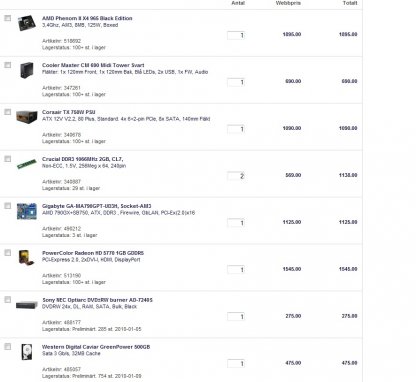This screenshot has width=416, height=382.
Task: Click the quantity box for Cooler Master case
Action: coord(236,82)
